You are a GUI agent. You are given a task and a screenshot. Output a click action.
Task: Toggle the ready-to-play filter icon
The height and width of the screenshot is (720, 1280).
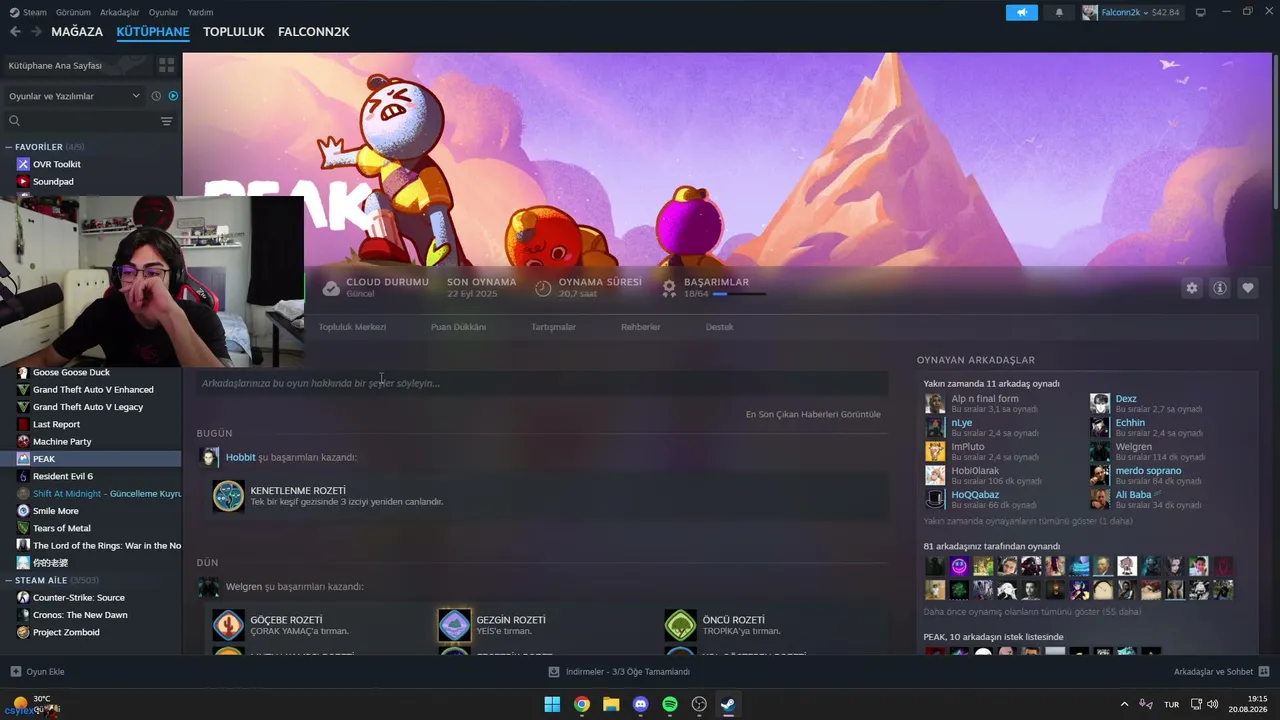pos(173,96)
